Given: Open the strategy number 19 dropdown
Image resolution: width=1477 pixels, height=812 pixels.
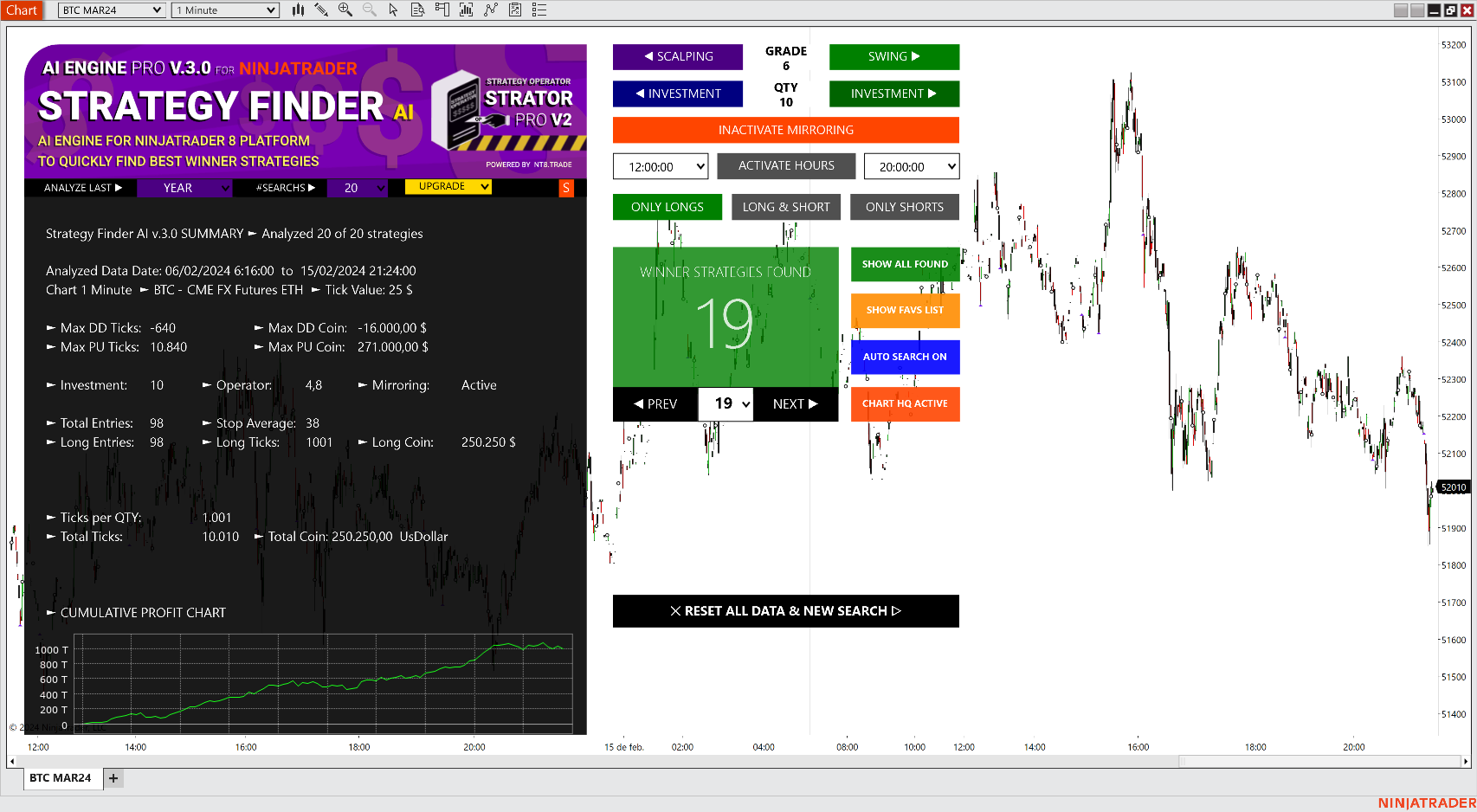Looking at the screenshot, I should 726,403.
